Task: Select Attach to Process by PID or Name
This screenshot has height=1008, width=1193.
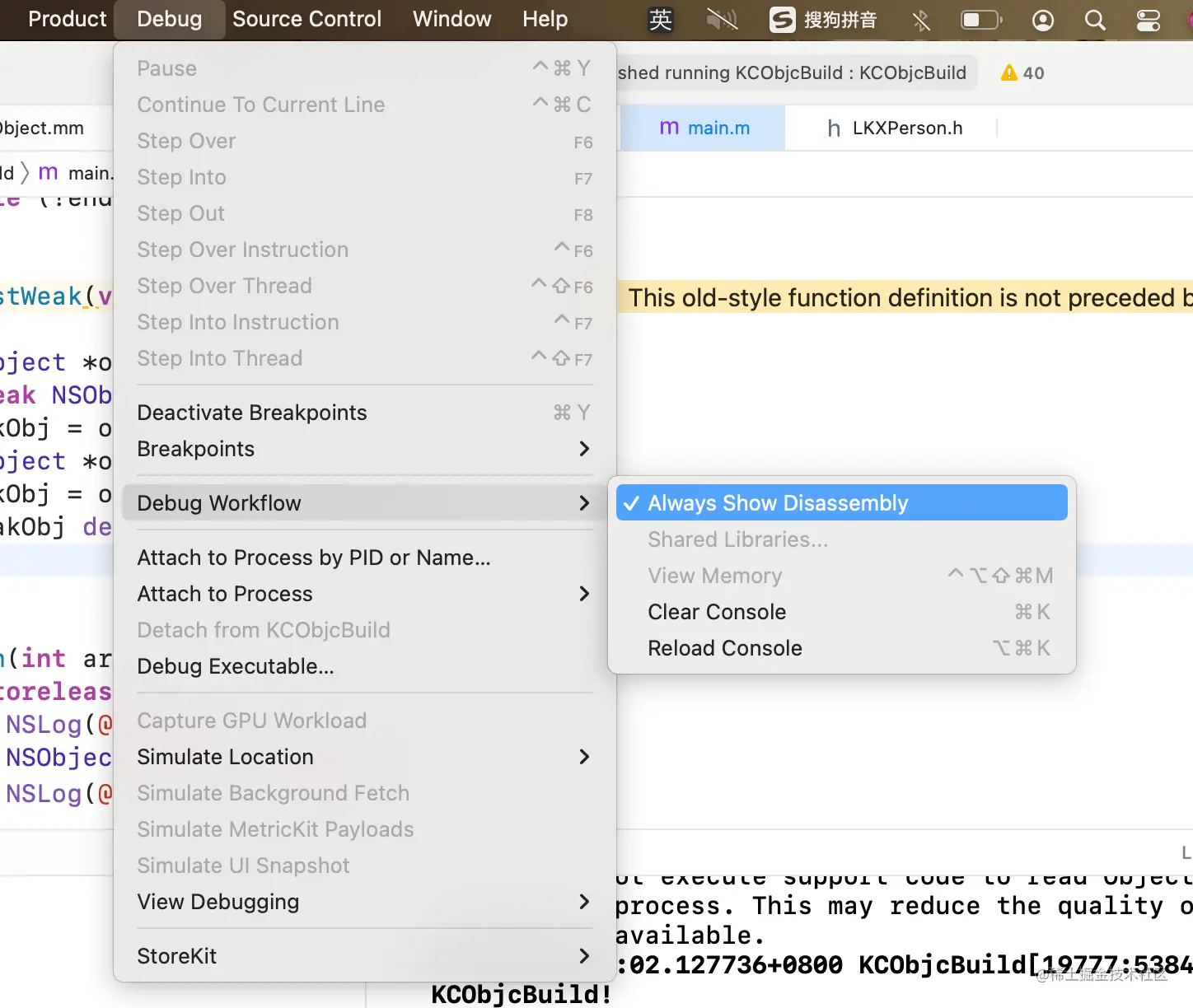Action: coord(365,558)
